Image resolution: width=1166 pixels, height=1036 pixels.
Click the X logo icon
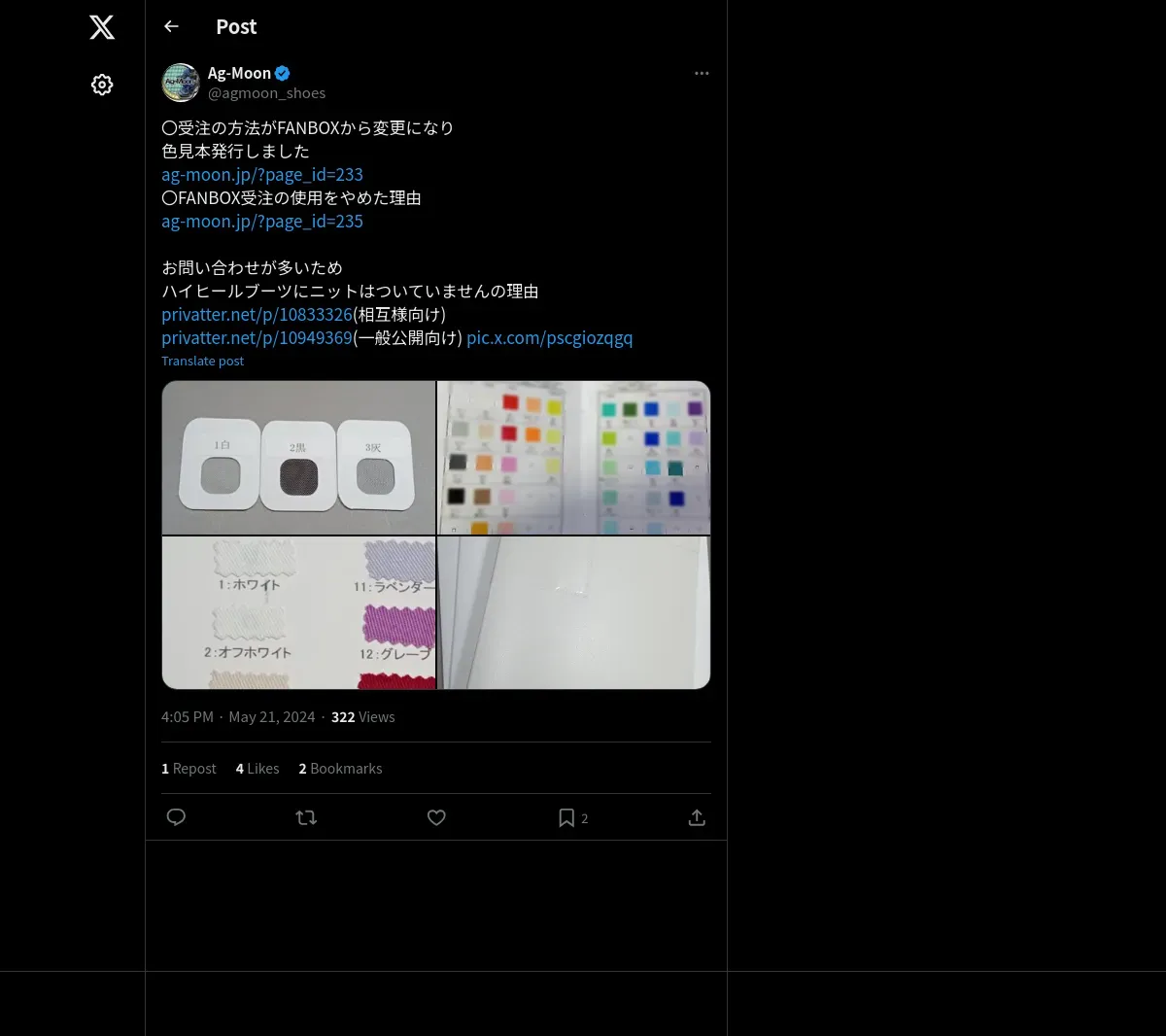[102, 27]
